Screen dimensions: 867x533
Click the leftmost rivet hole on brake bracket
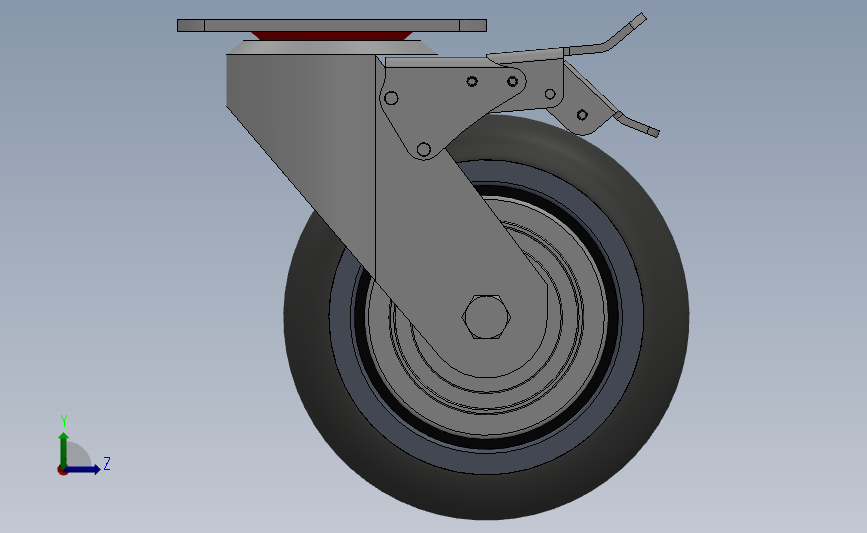tap(391, 98)
